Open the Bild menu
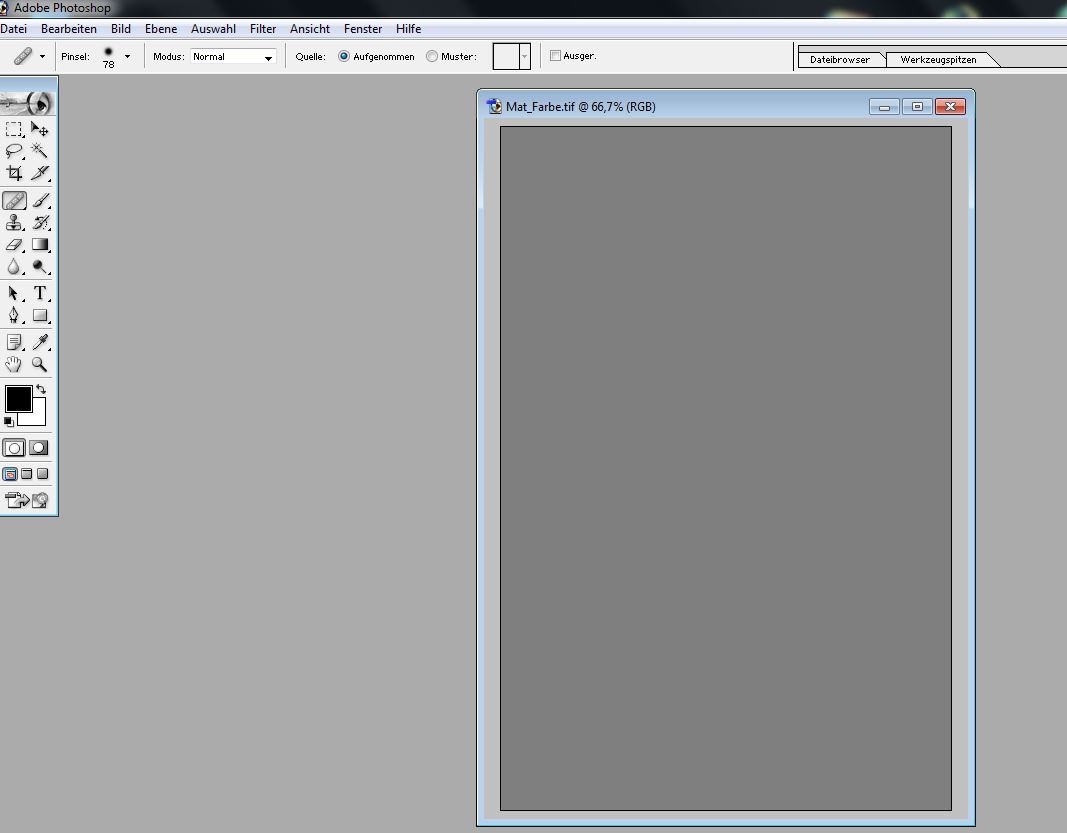The height and width of the screenshot is (833, 1067). tap(121, 29)
